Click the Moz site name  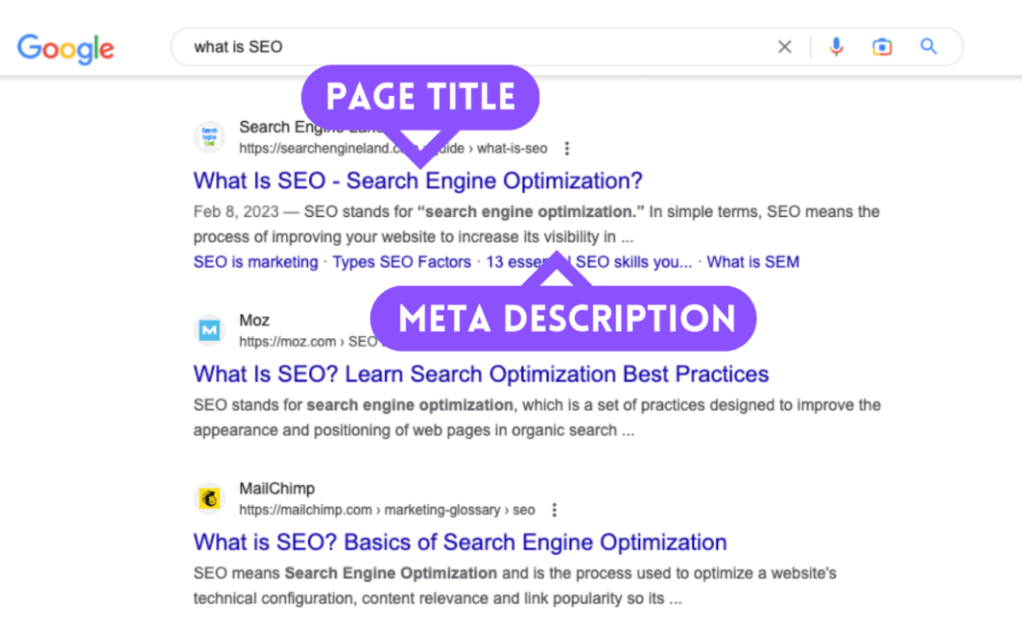pos(254,320)
